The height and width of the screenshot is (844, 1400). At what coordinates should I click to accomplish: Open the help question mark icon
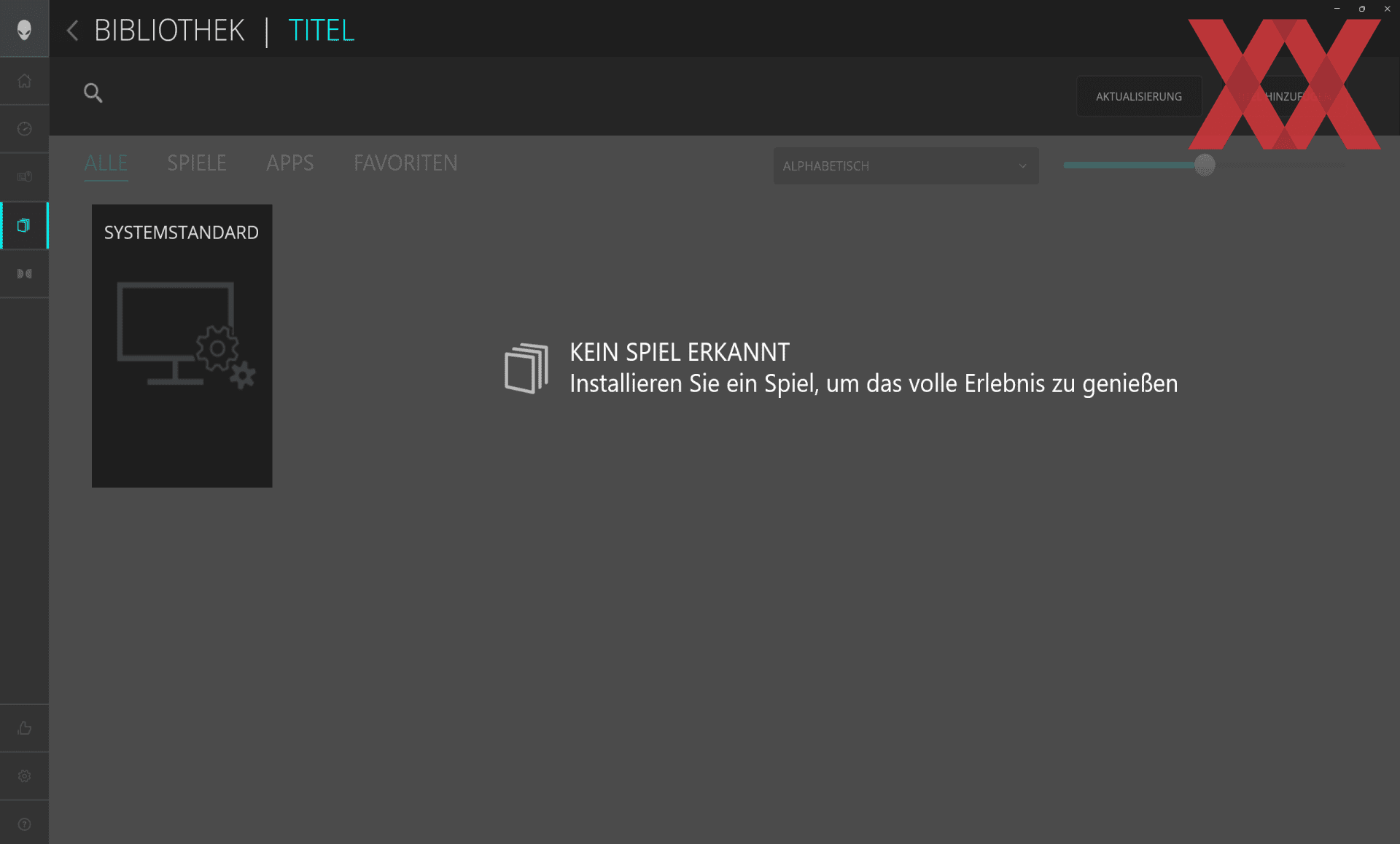(24, 824)
